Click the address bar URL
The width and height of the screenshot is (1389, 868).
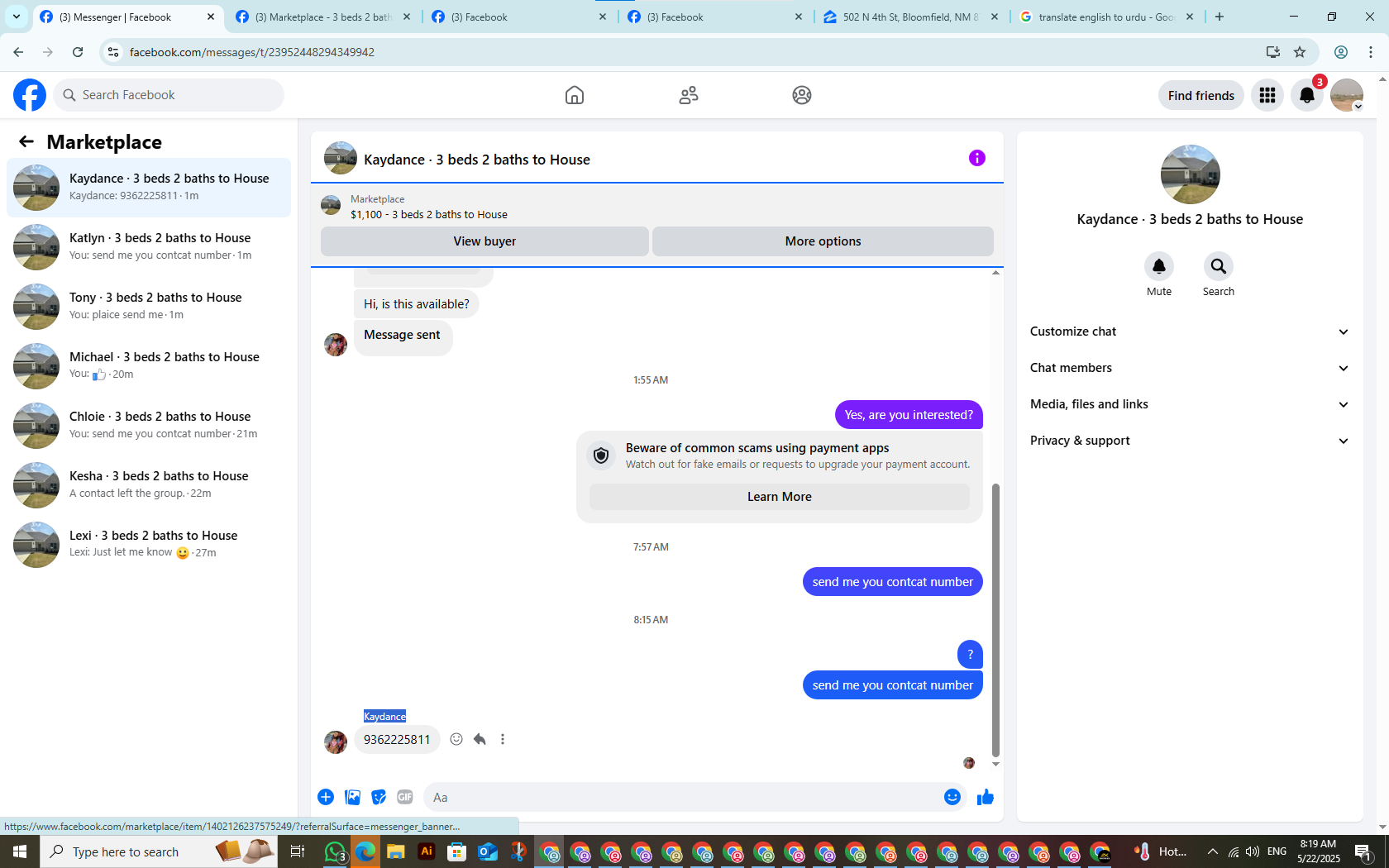252,52
